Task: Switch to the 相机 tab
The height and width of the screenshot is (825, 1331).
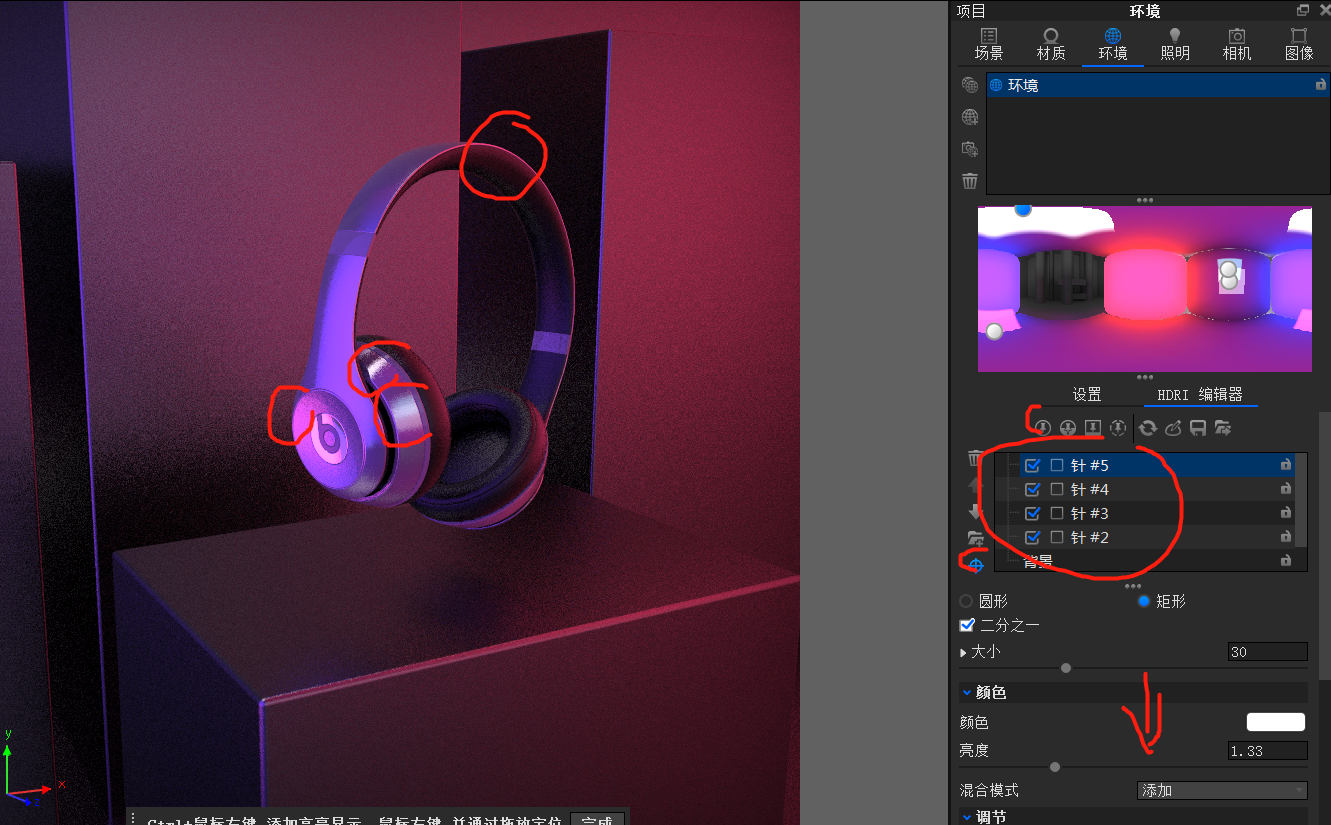Action: pyautogui.click(x=1237, y=44)
